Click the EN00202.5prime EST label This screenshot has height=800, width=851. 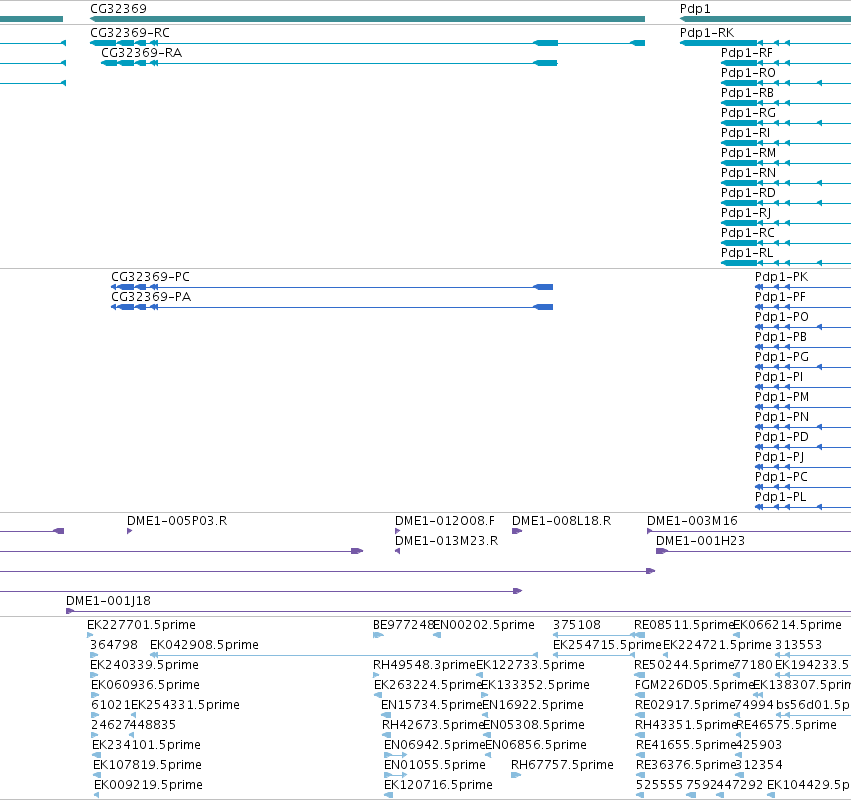point(484,625)
